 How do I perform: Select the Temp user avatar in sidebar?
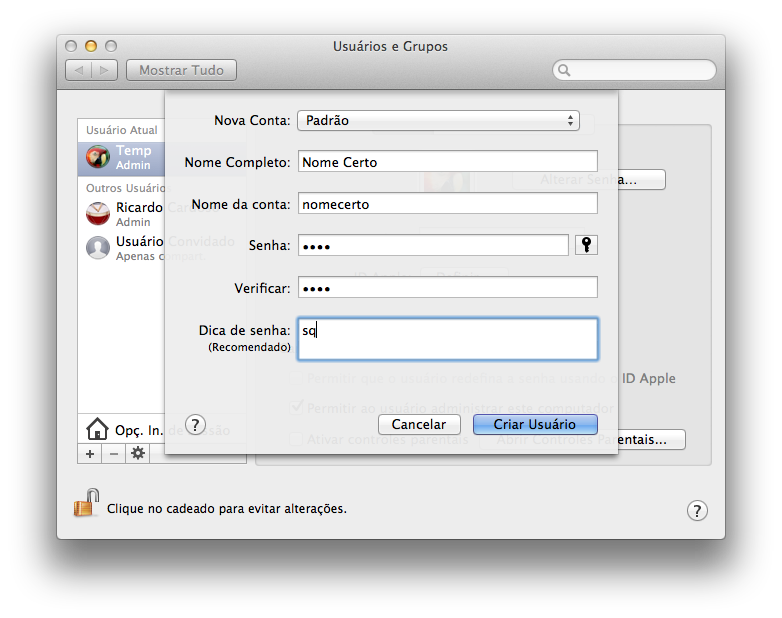pos(98,158)
